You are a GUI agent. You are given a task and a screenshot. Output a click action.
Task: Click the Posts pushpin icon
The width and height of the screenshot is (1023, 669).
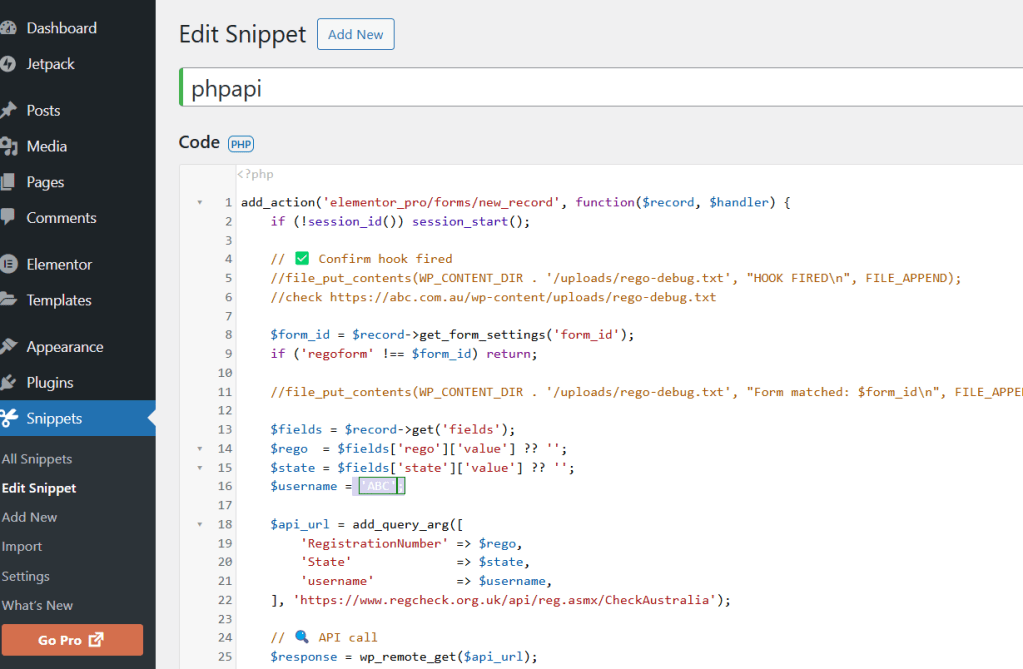[x=8, y=110]
